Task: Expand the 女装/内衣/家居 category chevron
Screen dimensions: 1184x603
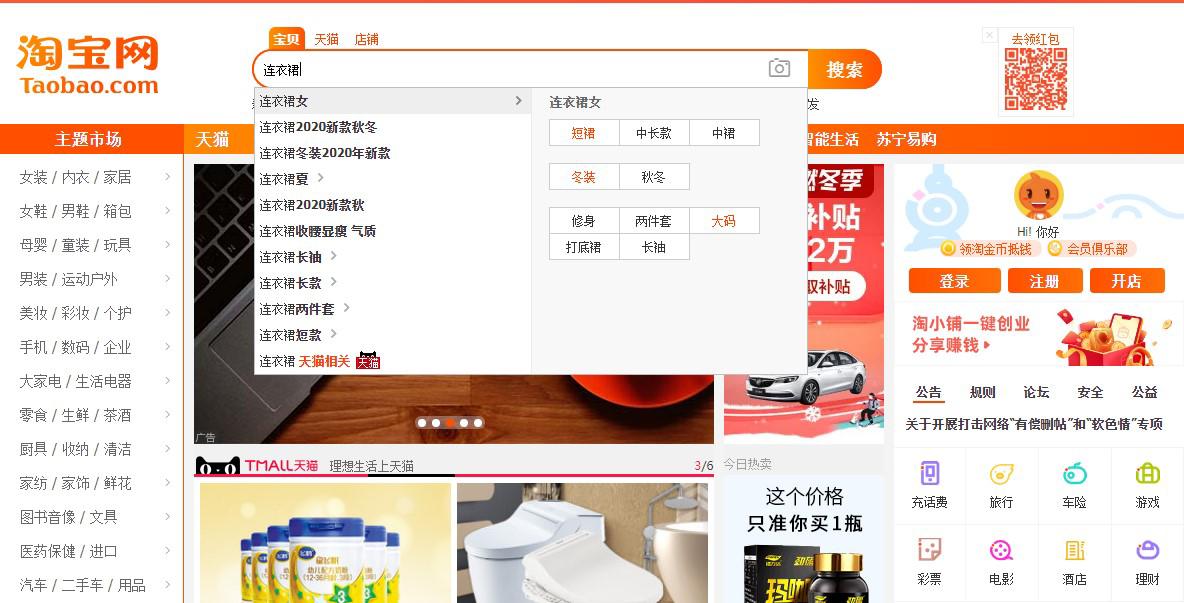Action: click(x=168, y=177)
